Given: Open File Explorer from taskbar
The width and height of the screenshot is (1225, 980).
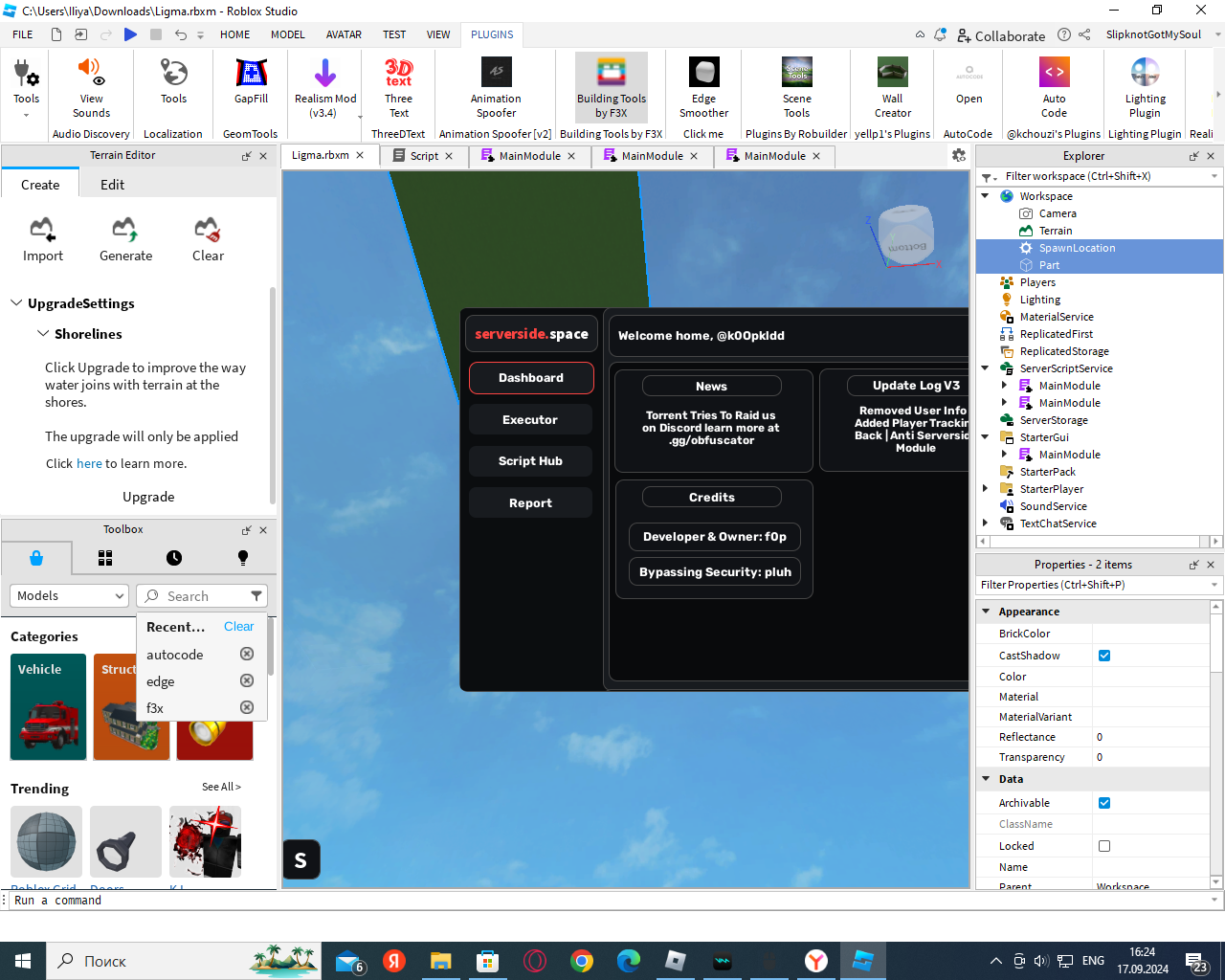Looking at the screenshot, I should click(440, 961).
